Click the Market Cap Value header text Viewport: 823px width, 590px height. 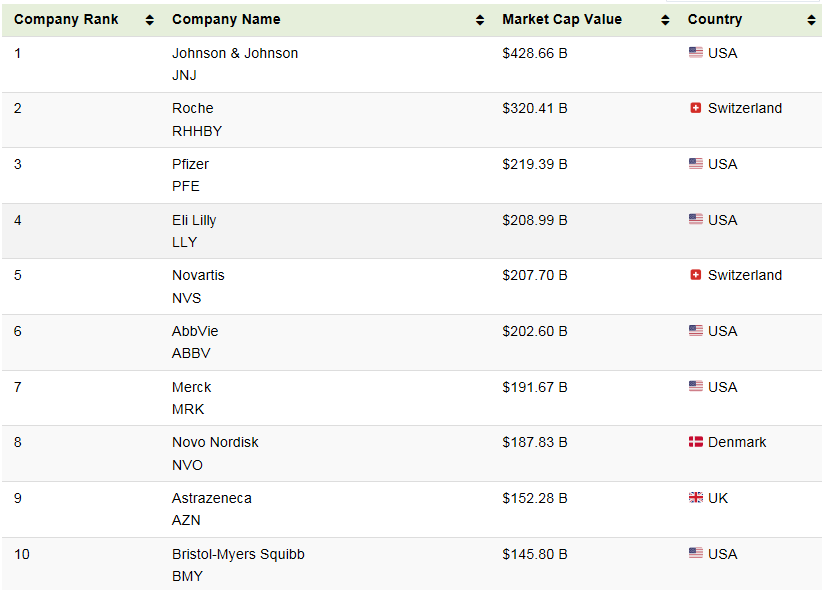point(561,19)
